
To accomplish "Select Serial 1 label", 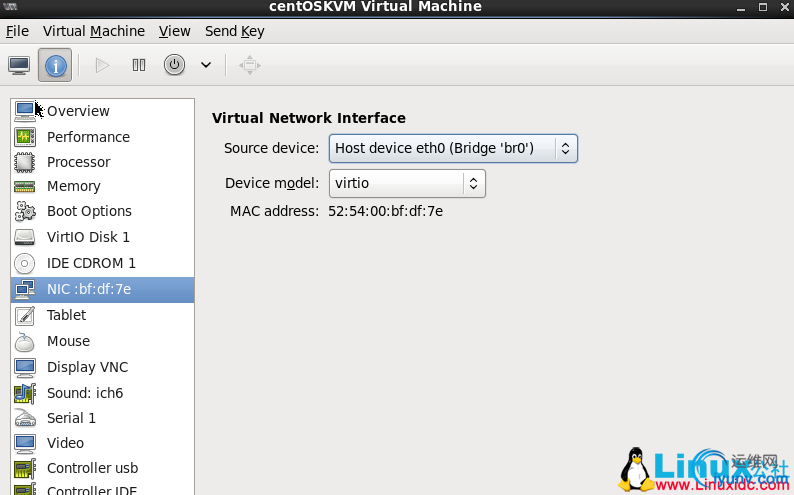I will 71,418.
